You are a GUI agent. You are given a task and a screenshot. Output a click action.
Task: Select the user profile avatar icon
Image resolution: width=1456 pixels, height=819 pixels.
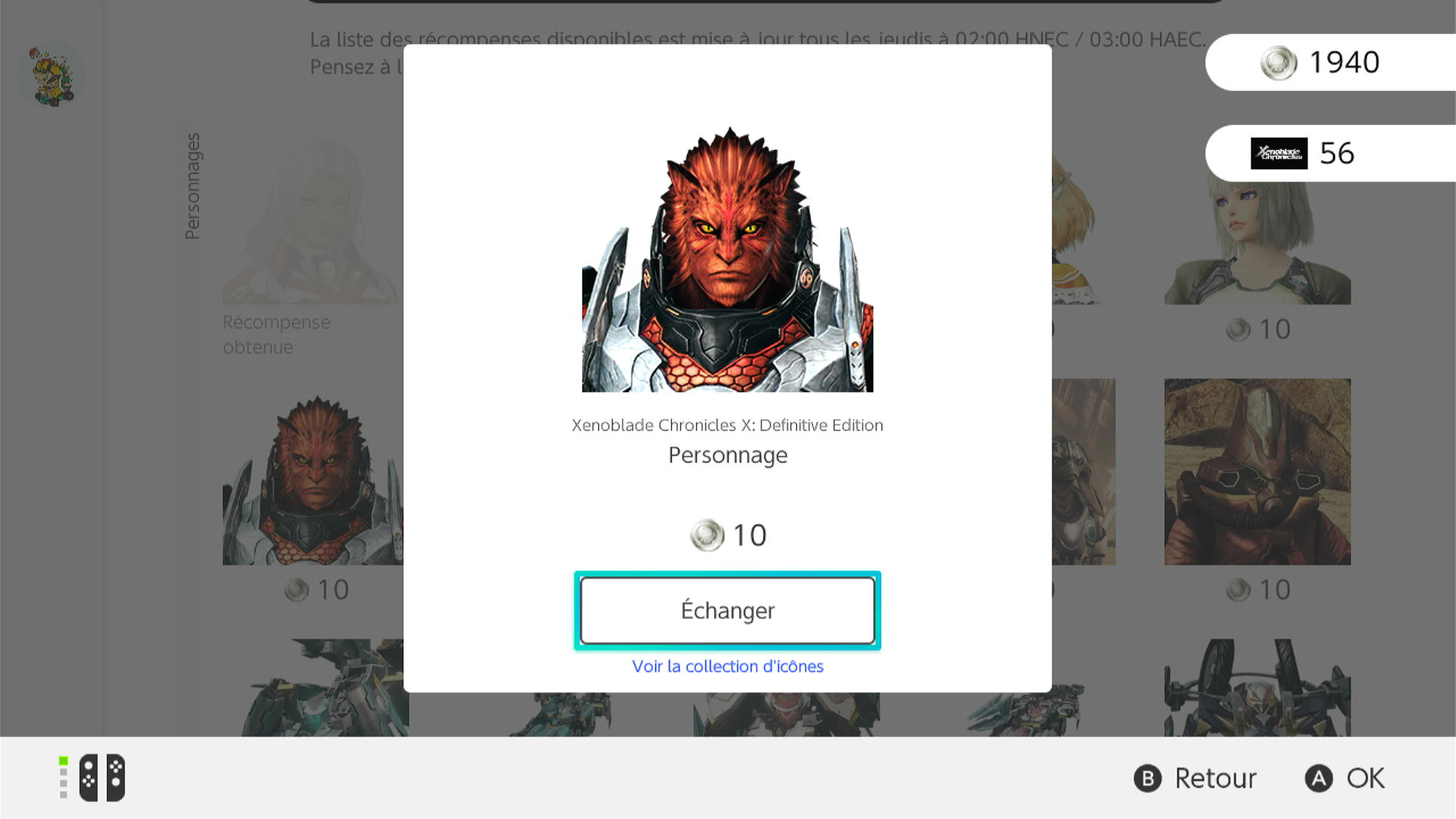pos(52,76)
